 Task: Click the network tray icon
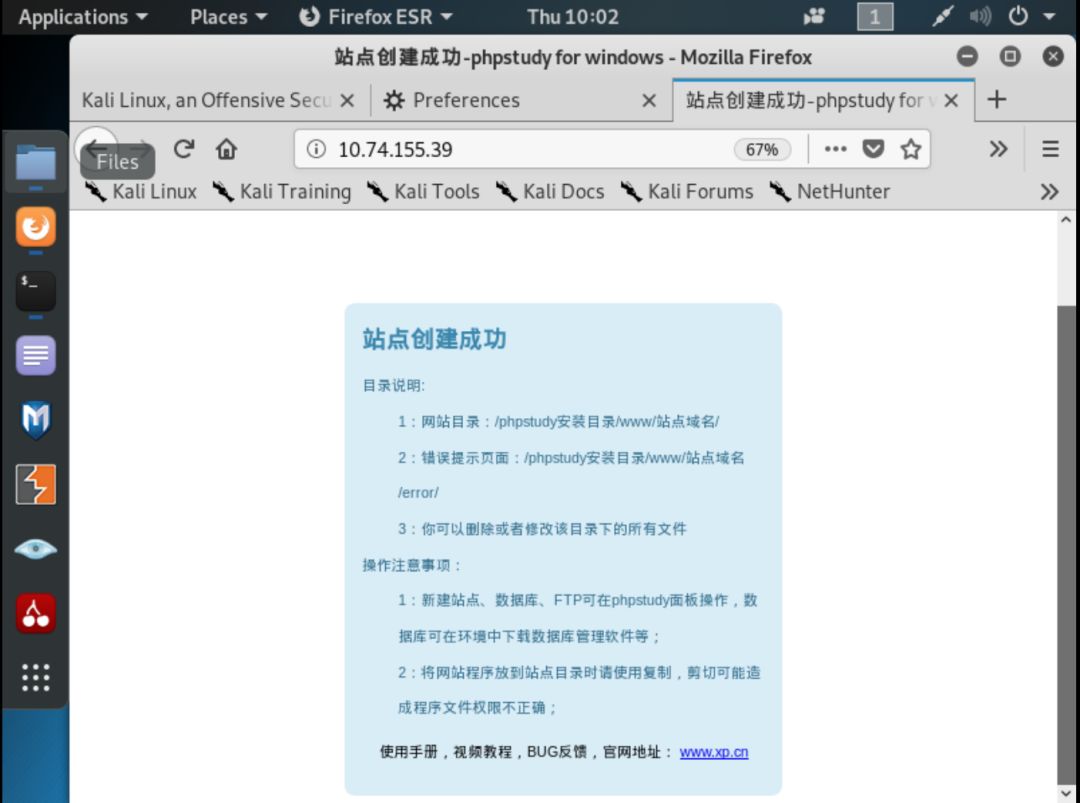(942, 16)
